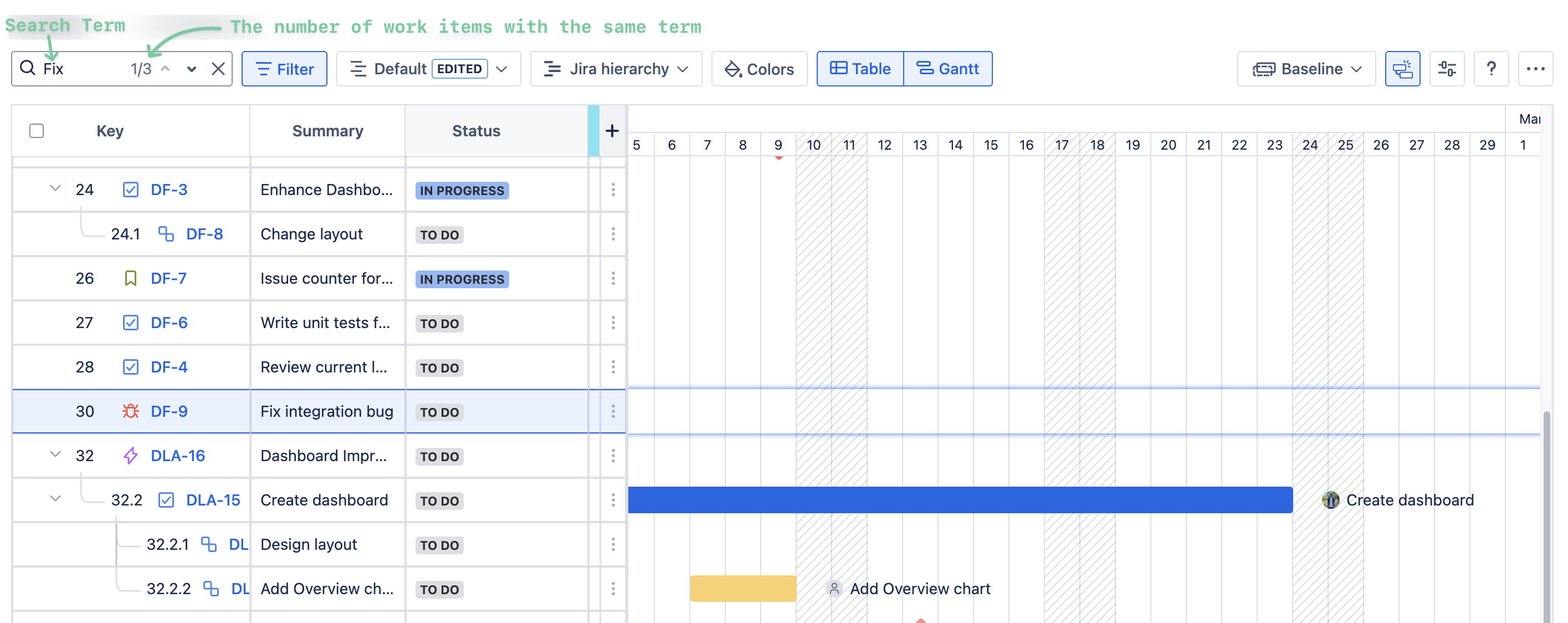Switch to Table view
The image size is (1568, 623).
tap(860, 69)
